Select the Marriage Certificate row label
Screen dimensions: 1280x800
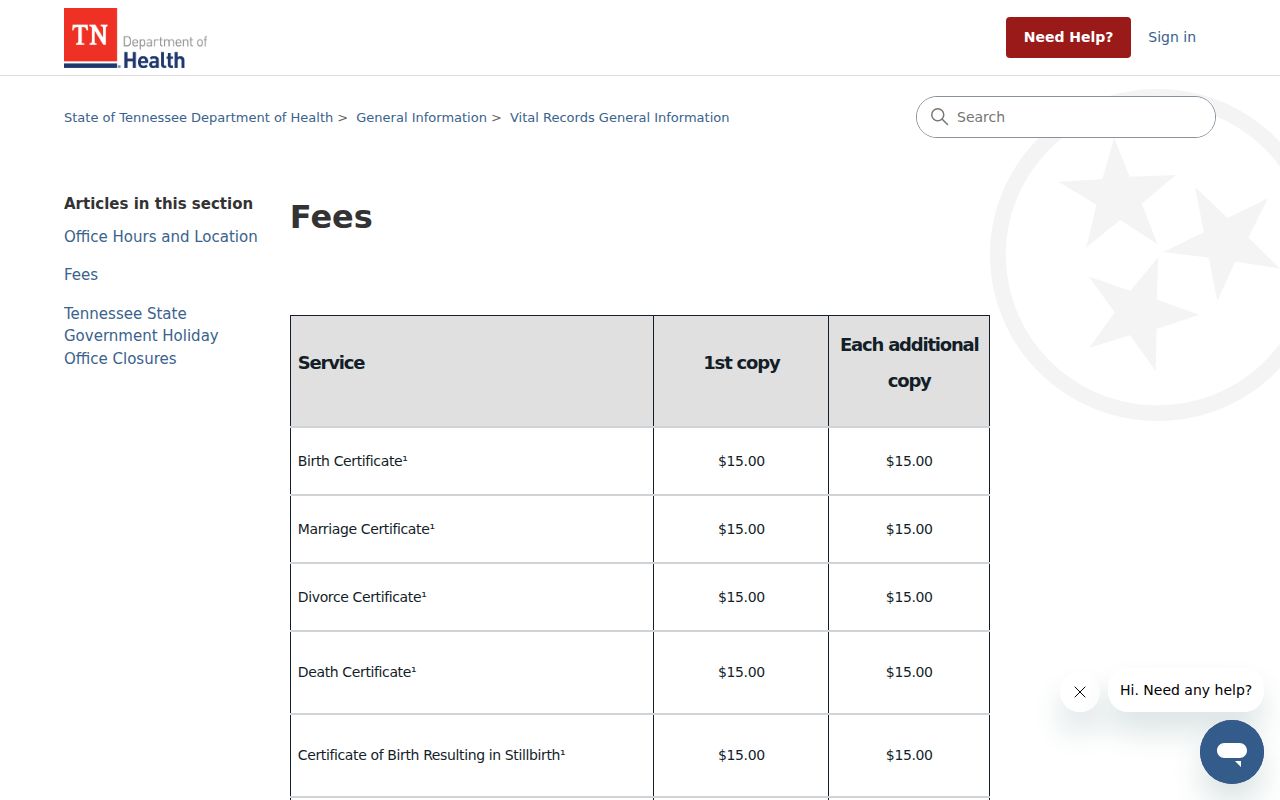point(366,529)
